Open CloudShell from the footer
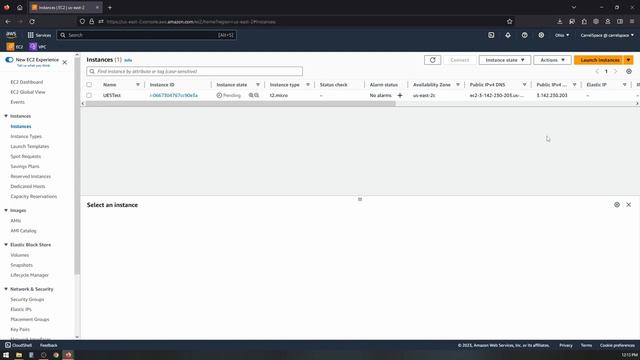The image size is (640, 360). pyautogui.click(x=18, y=345)
